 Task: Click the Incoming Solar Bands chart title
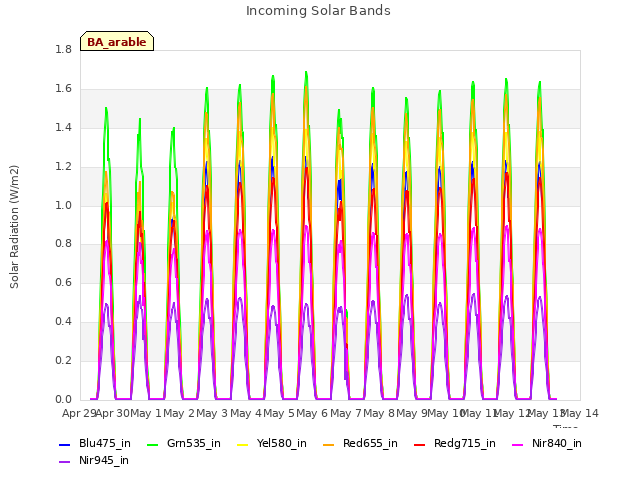318,11
